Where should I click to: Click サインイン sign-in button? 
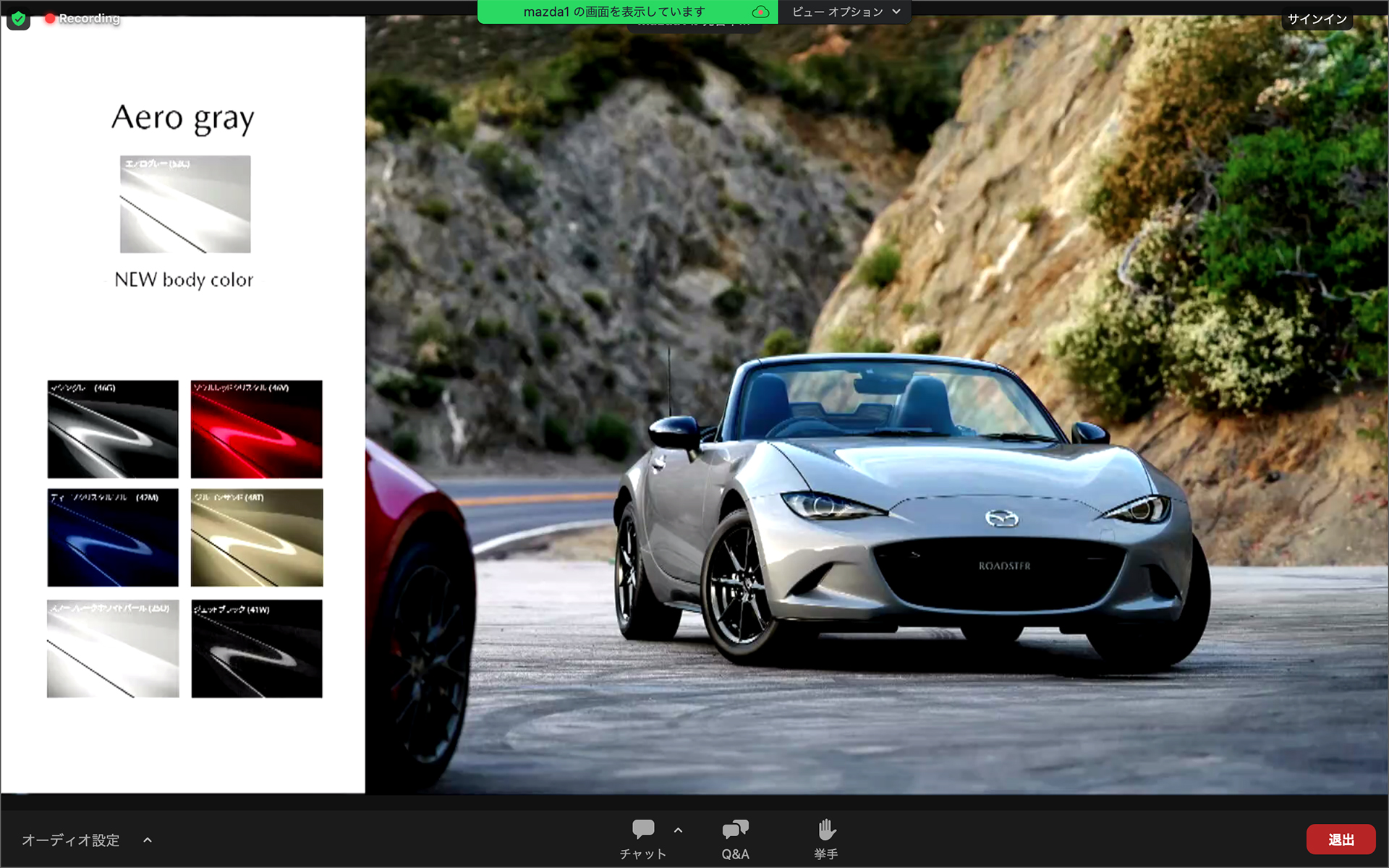coord(1317,20)
